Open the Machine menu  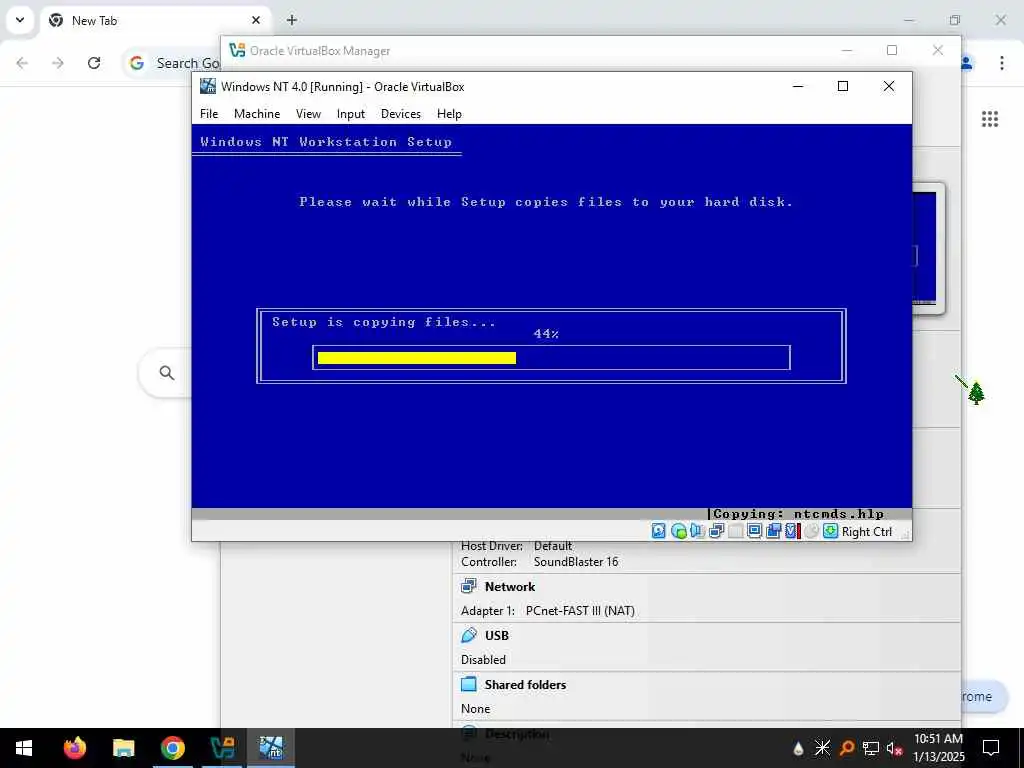pos(257,114)
